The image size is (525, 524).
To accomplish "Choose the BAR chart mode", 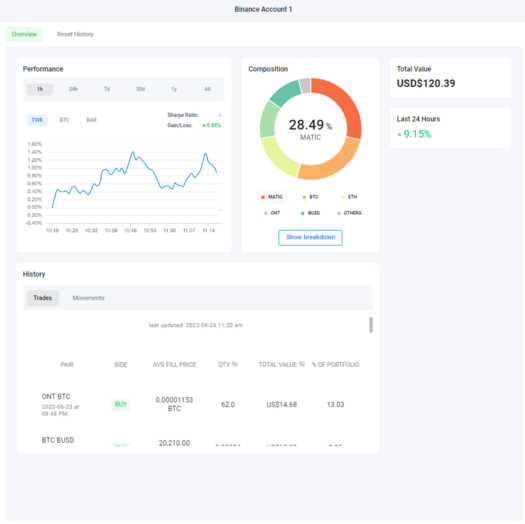I will point(91,120).
